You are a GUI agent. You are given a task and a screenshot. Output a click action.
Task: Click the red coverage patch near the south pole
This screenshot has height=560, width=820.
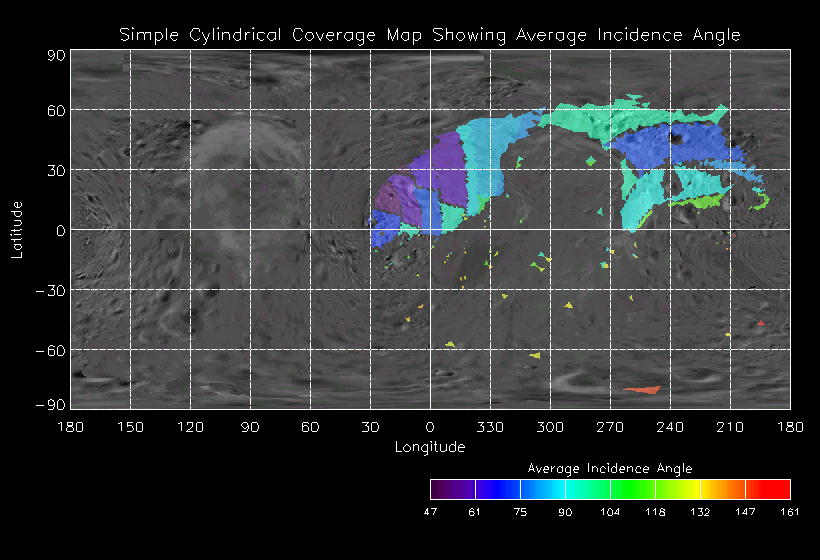(x=642, y=389)
